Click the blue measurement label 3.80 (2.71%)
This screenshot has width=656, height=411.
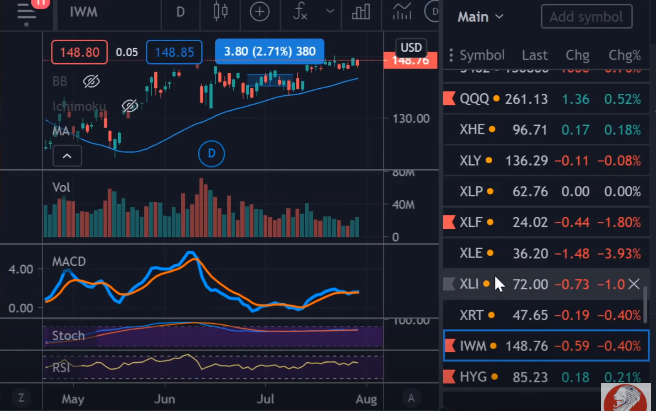pos(269,51)
